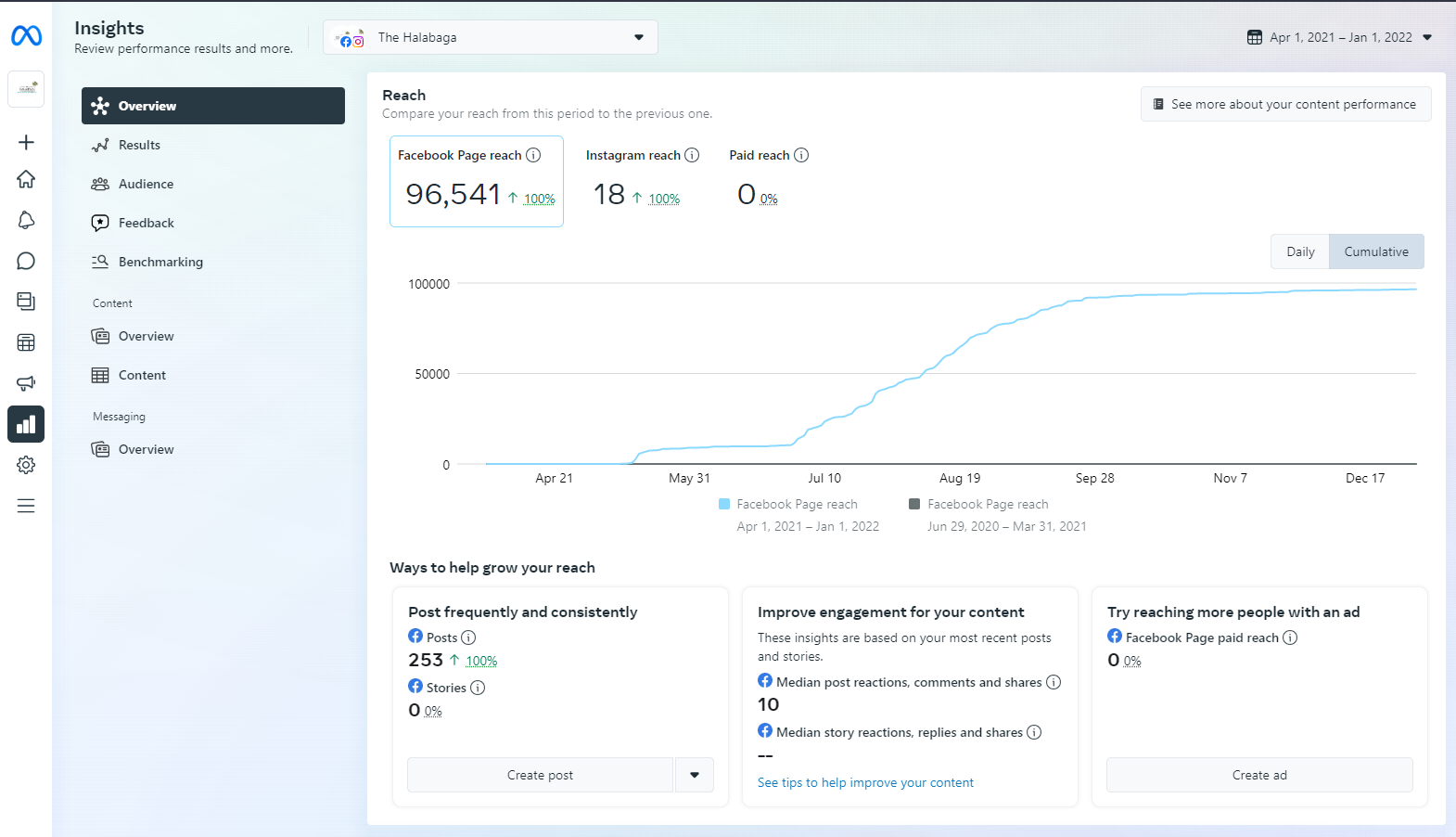This screenshot has height=837, width=1456.
Task: Open Content Overview sidebar item
Action: pyautogui.click(x=213, y=336)
